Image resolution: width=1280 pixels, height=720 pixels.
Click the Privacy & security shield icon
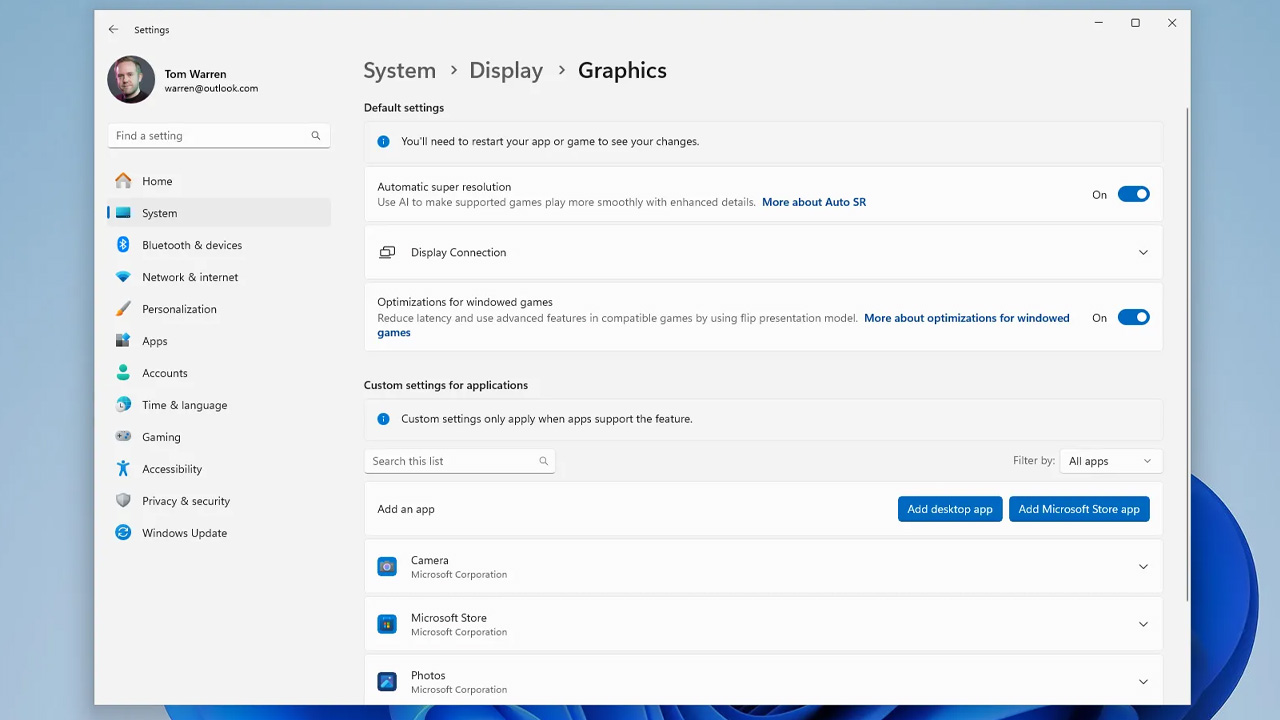pos(123,501)
